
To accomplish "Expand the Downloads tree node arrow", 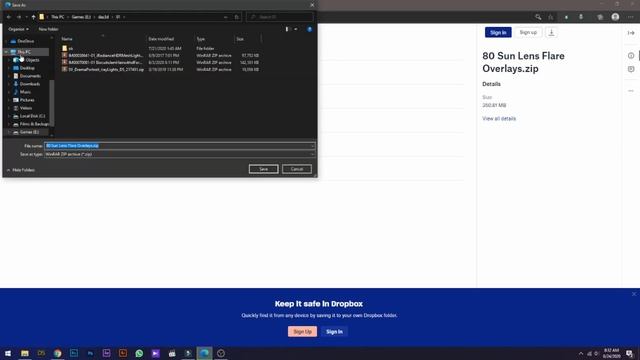I will tap(9, 84).
